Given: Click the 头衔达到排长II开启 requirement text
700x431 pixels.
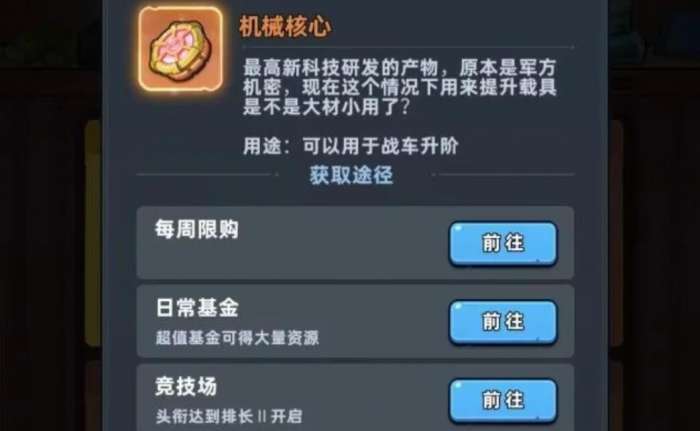Looking at the screenshot, I should tap(229, 416).
